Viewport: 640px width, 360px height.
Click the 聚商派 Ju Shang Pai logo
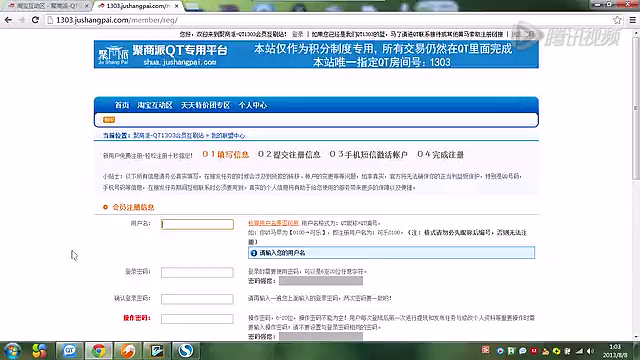pyautogui.click(x=113, y=55)
